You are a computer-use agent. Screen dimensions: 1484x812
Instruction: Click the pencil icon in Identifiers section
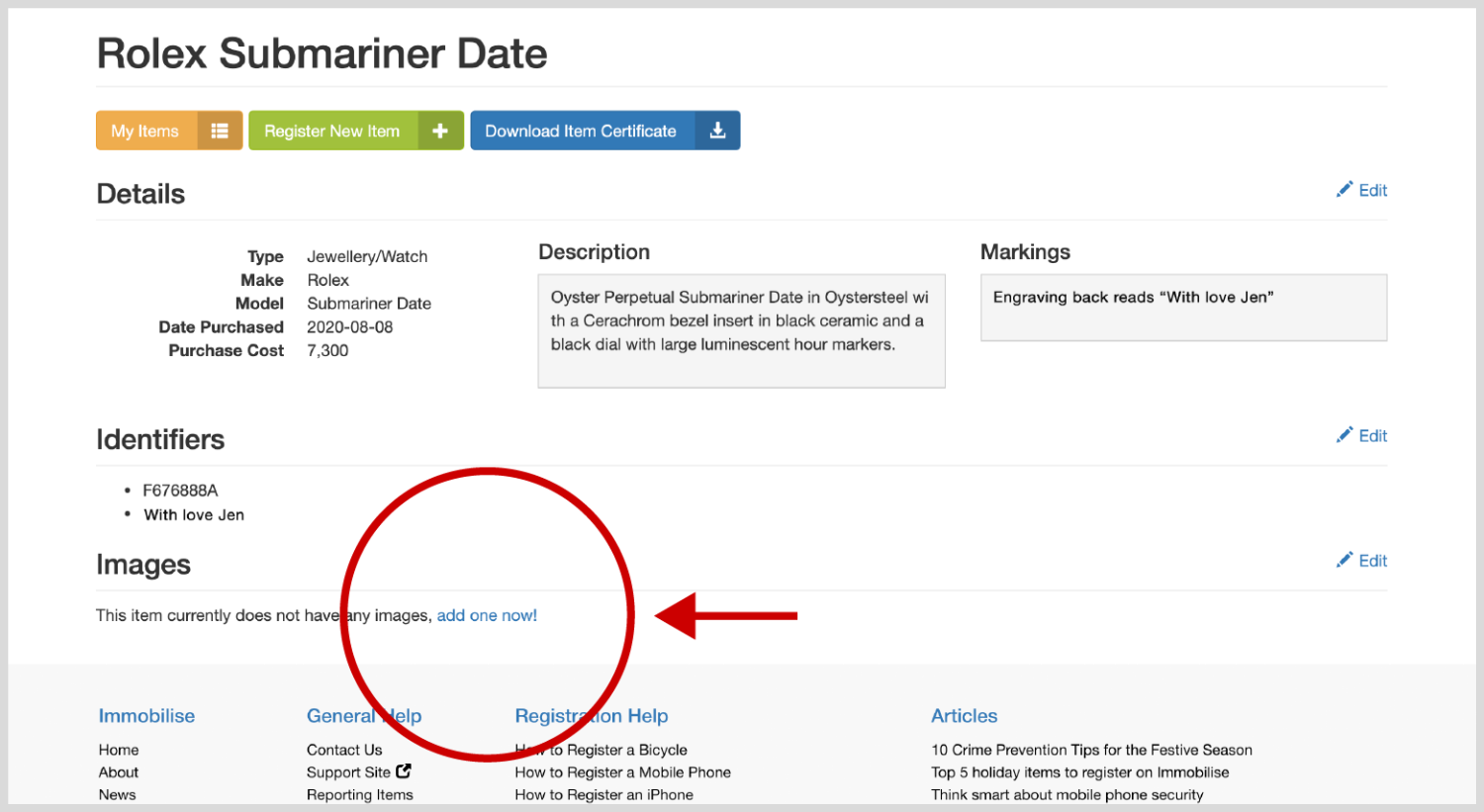[1345, 435]
